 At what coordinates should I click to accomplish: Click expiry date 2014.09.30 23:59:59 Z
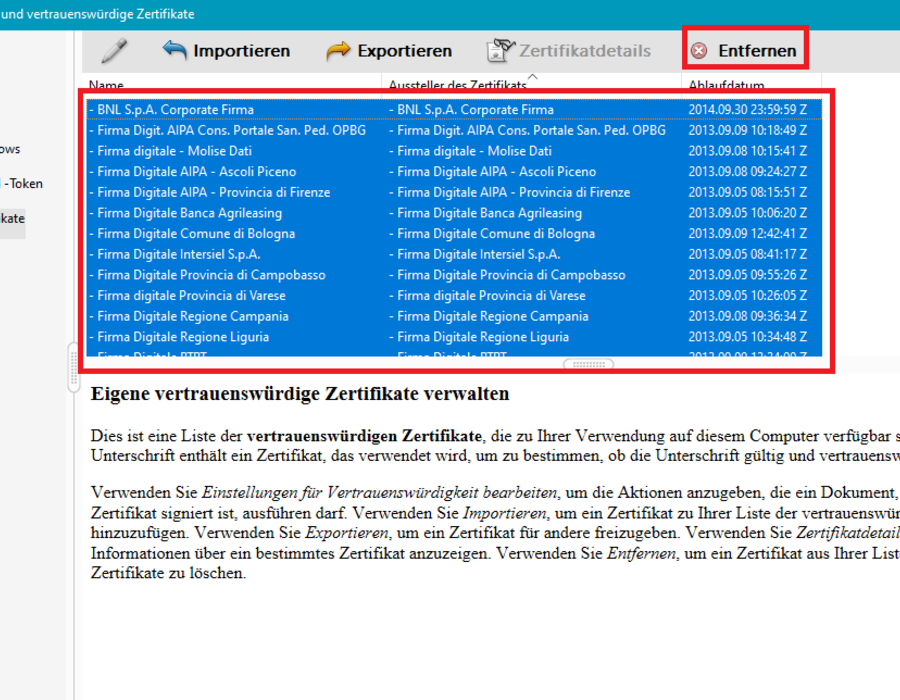tap(748, 110)
